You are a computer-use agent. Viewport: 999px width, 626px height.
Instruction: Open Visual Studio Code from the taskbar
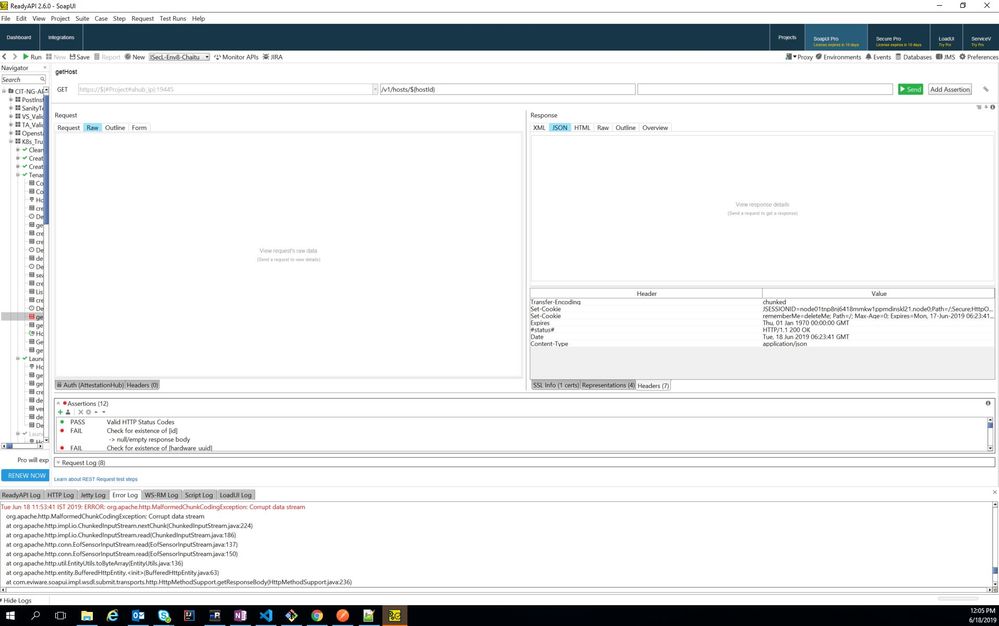coord(266,616)
